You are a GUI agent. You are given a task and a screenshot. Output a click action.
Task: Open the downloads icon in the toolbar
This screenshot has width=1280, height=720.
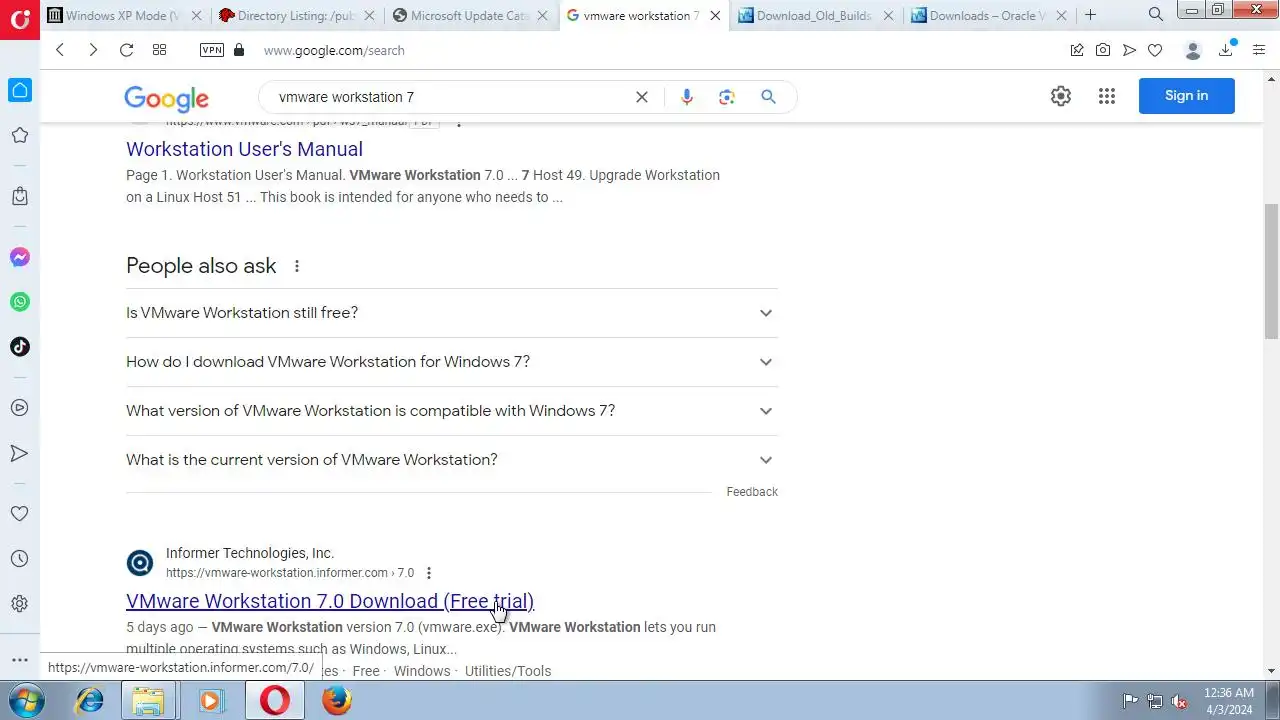coord(1226,50)
